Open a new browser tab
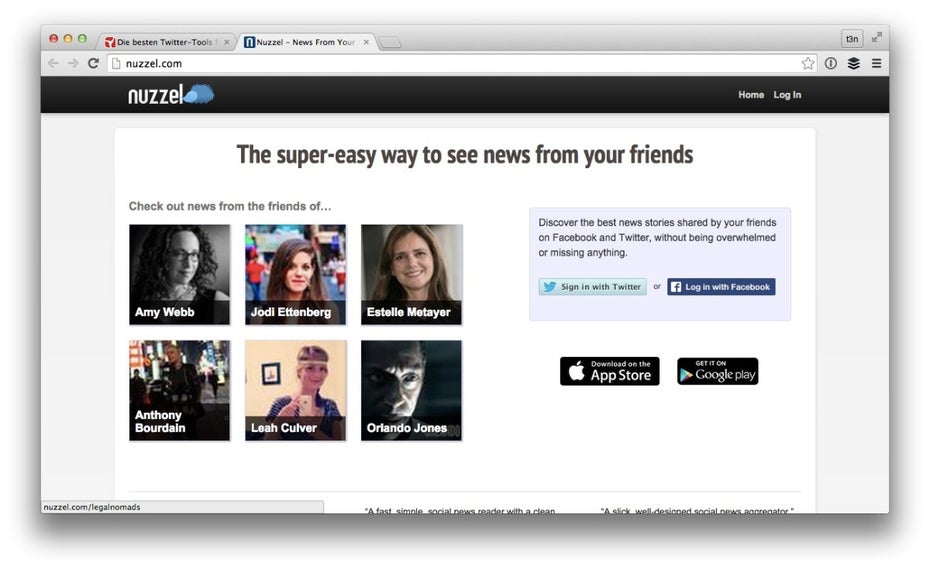This screenshot has width=930, height=570. tap(390, 42)
